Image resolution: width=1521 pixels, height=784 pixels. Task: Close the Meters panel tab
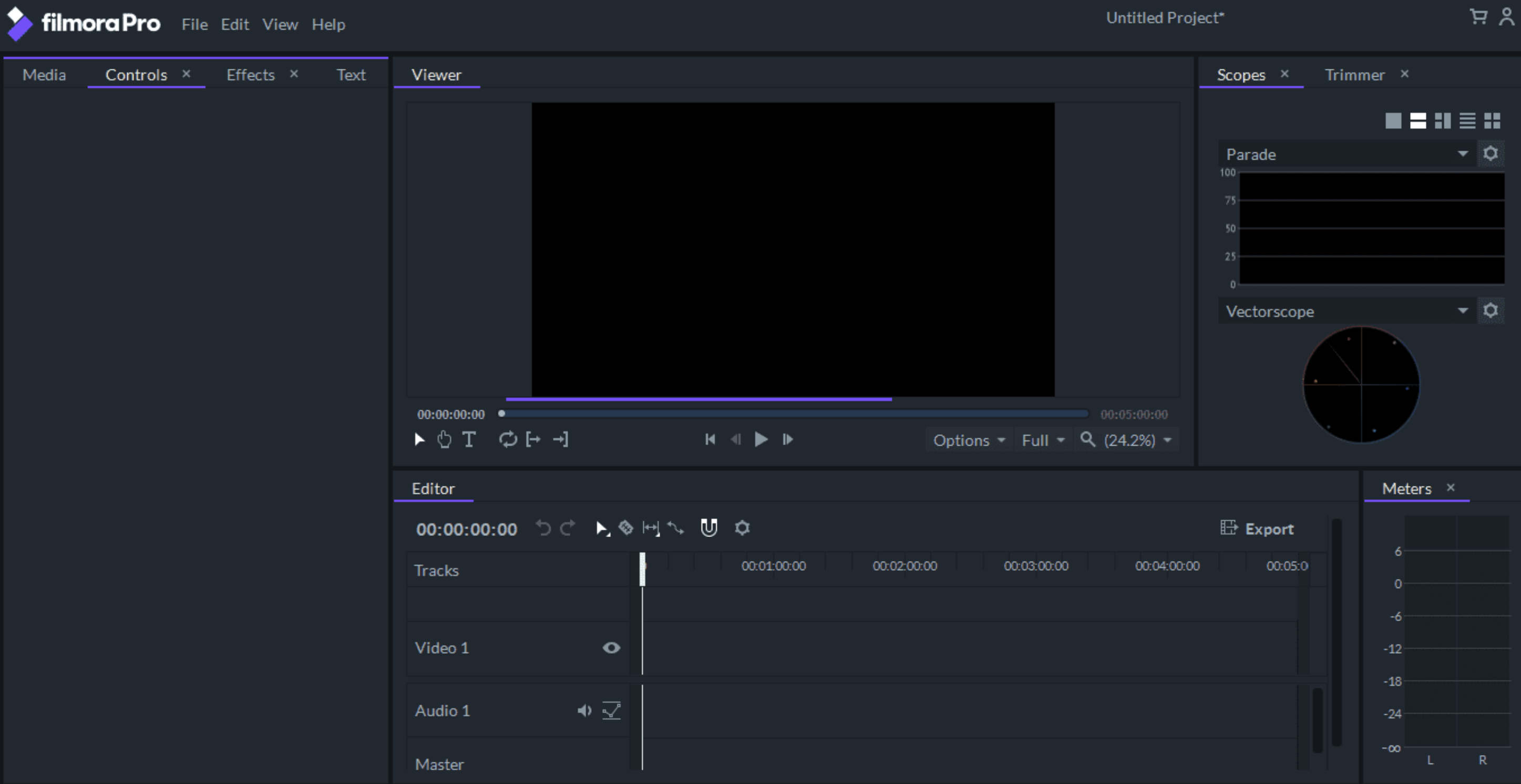[1451, 487]
